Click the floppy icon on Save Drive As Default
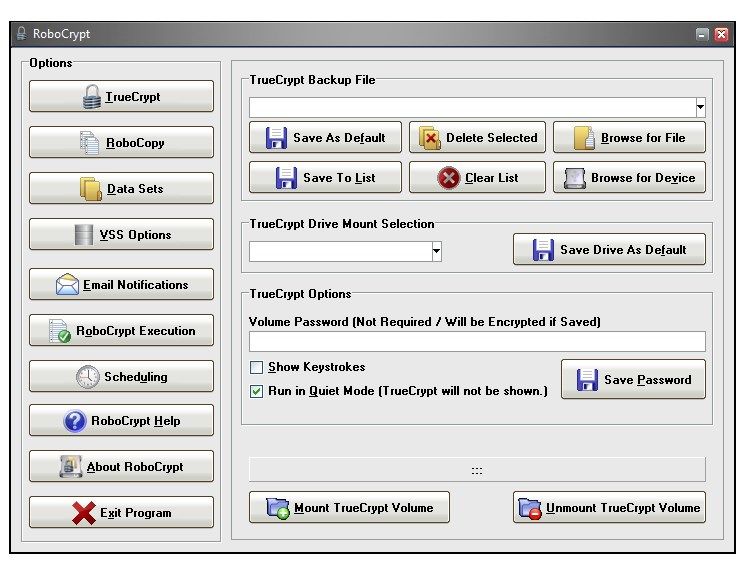This screenshot has width=747, height=562. click(x=543, y=250)
